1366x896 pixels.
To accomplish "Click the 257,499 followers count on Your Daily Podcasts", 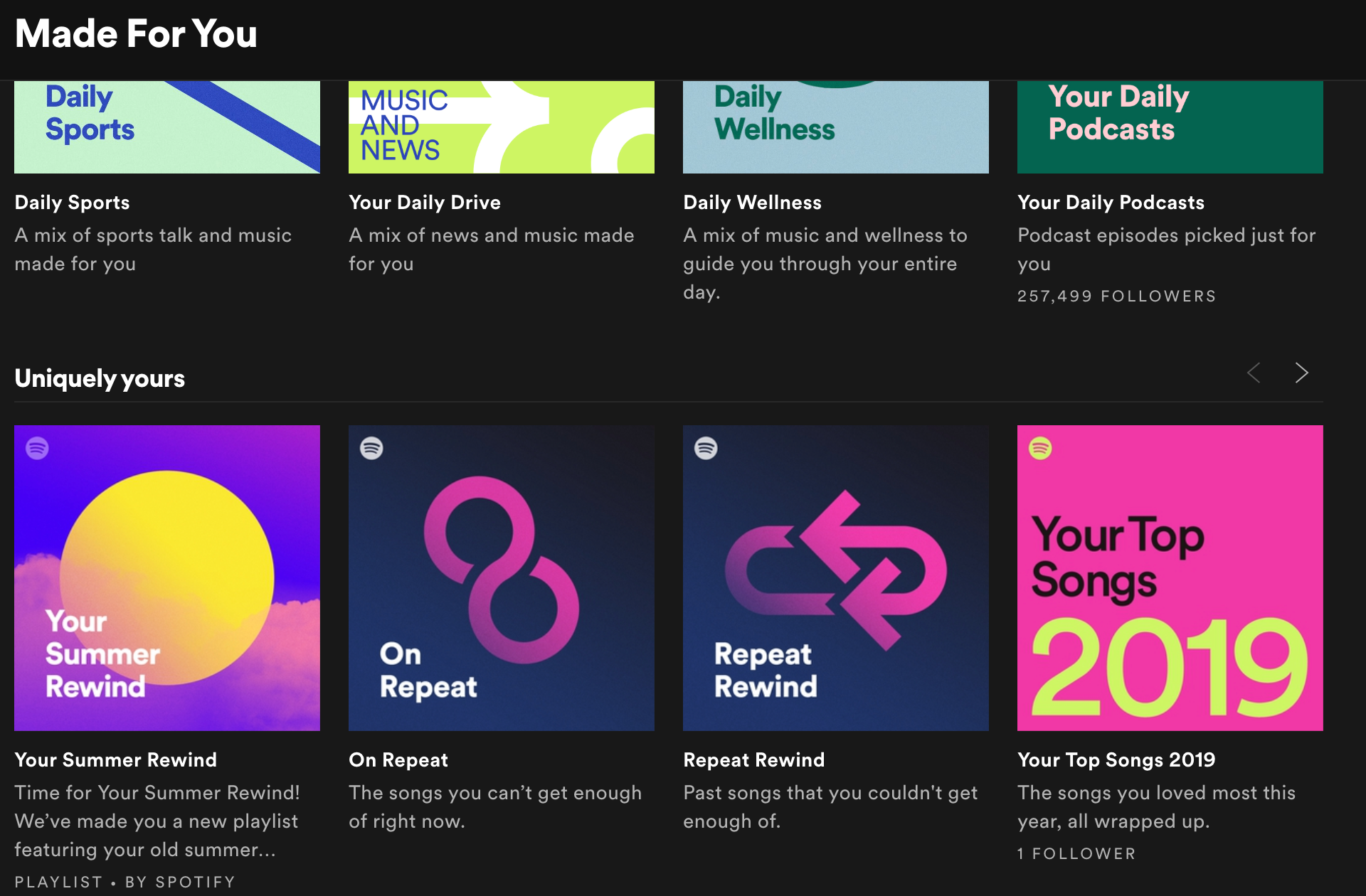I will tap(1116, 296).
